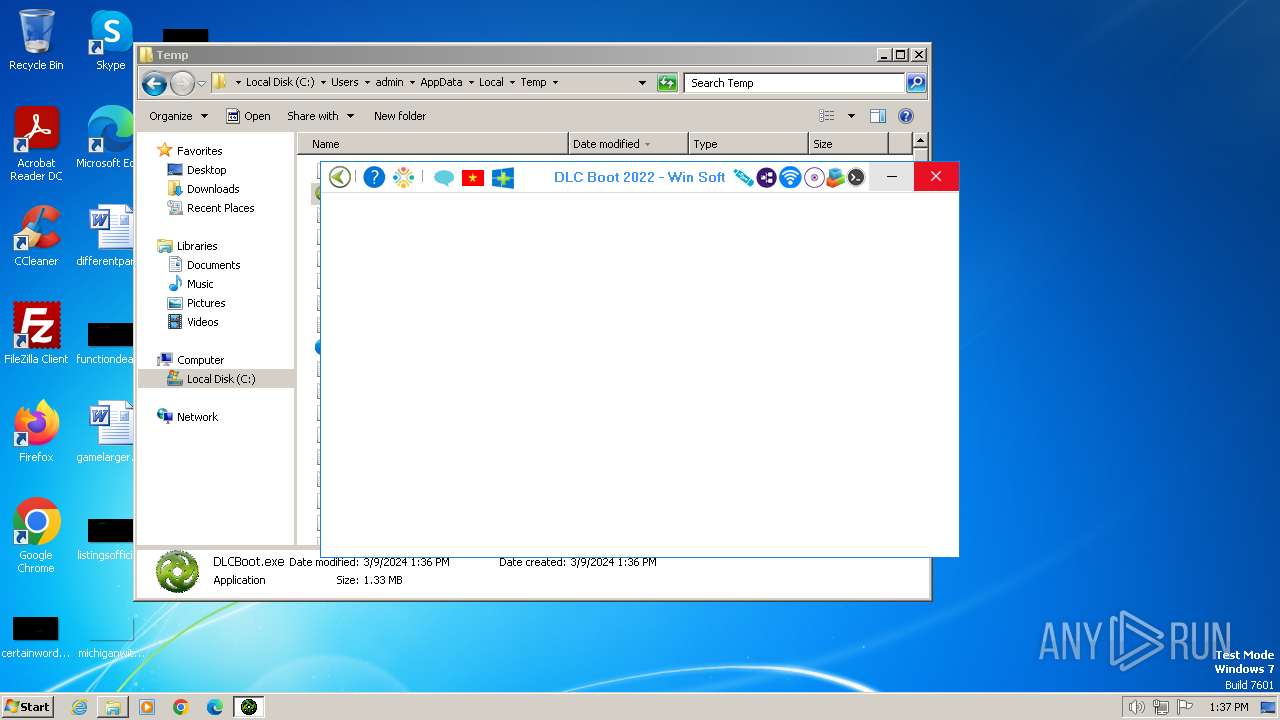Sort by the Date modified column header
The height and width of the screenshot is (720, 1280).
[628, 144]
